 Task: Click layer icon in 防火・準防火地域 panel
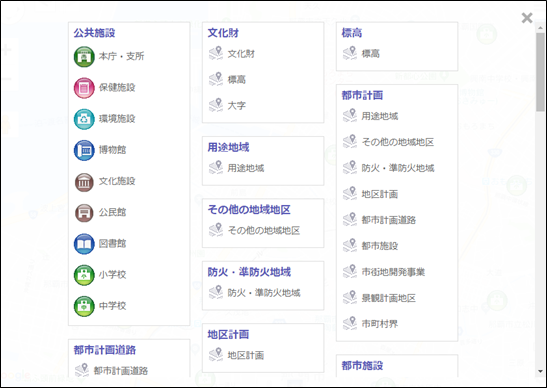point(216,293)
